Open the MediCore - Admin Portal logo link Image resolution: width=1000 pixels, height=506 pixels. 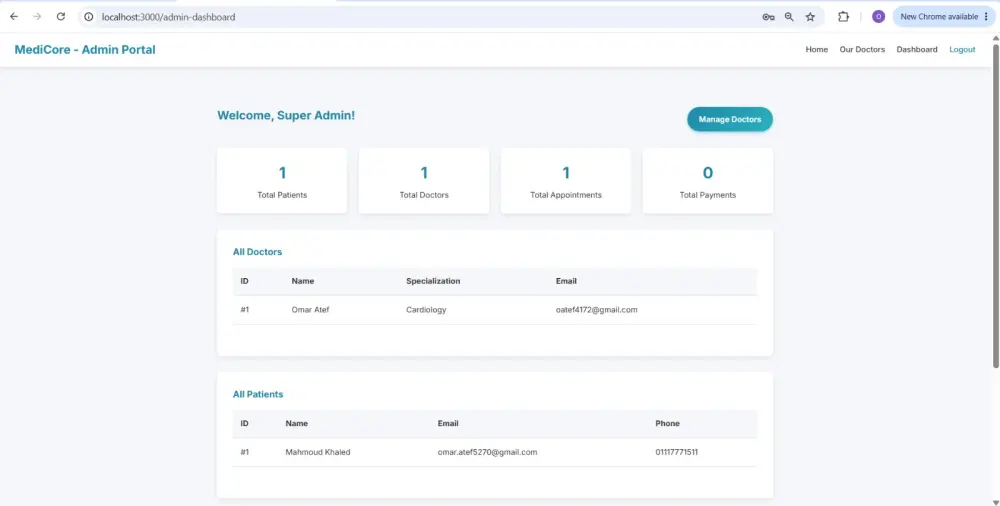pos(85,50)
